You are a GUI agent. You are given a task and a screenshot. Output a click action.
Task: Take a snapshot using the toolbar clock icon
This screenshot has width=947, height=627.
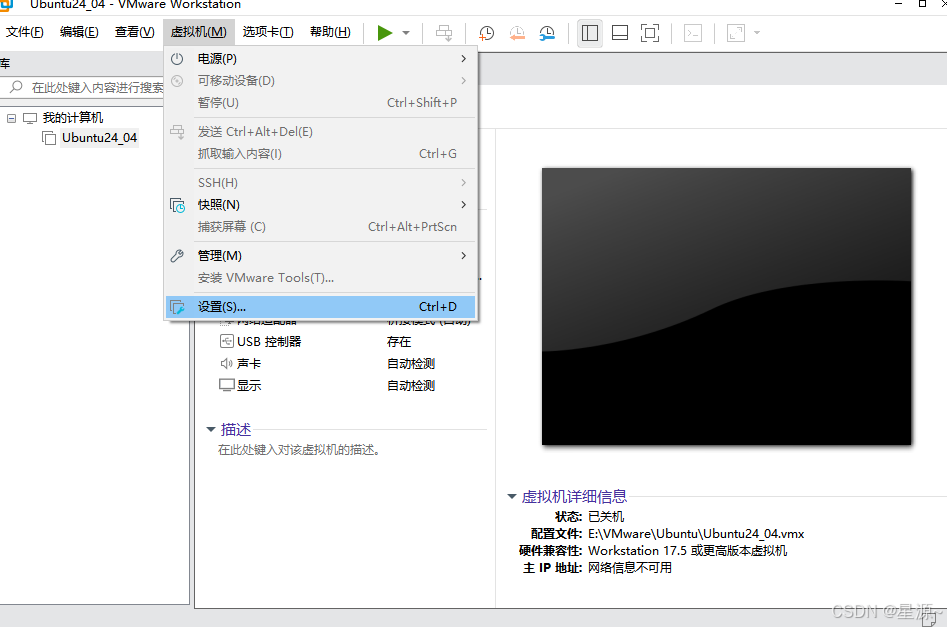(x=486, y=33)
